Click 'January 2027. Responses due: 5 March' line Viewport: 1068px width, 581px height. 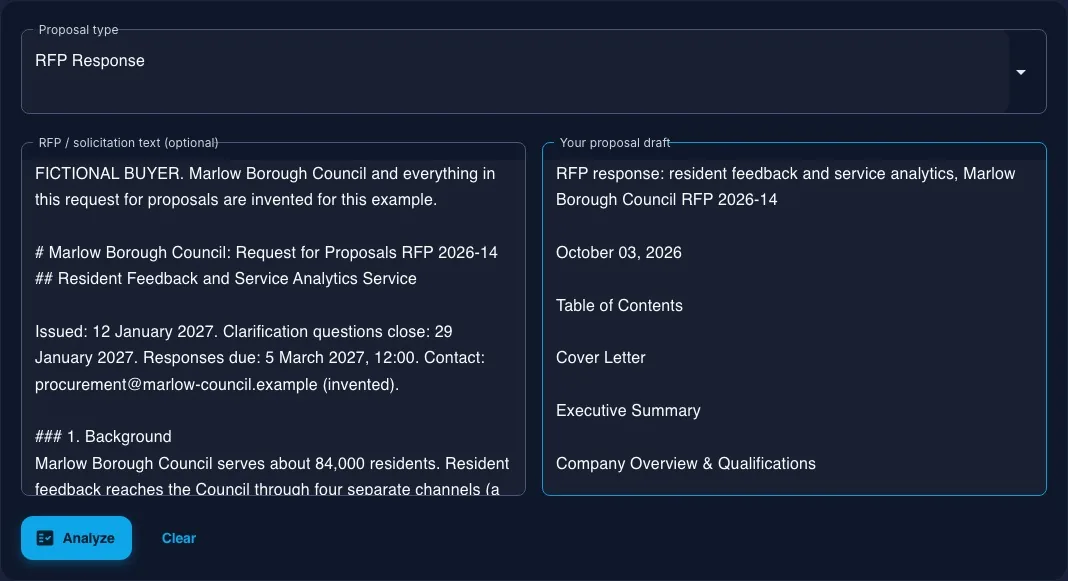coord(260,358)
